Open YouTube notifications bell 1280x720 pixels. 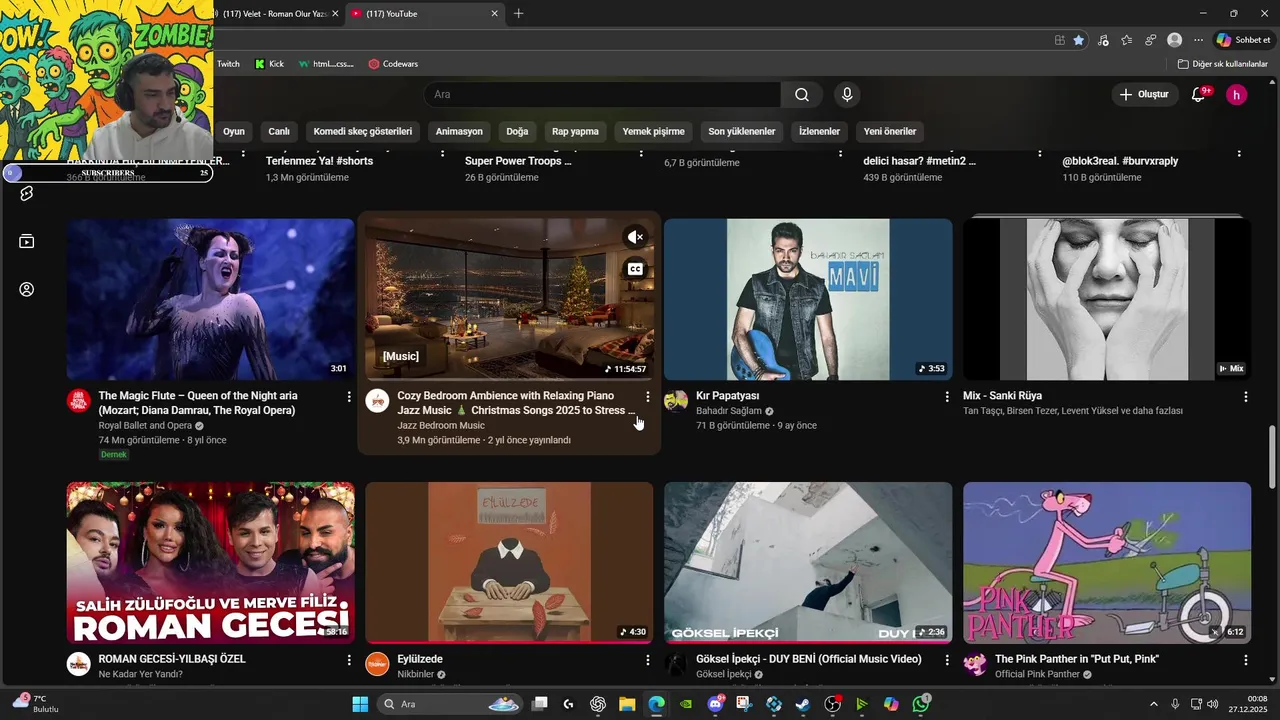click(x=1199, y=95)
